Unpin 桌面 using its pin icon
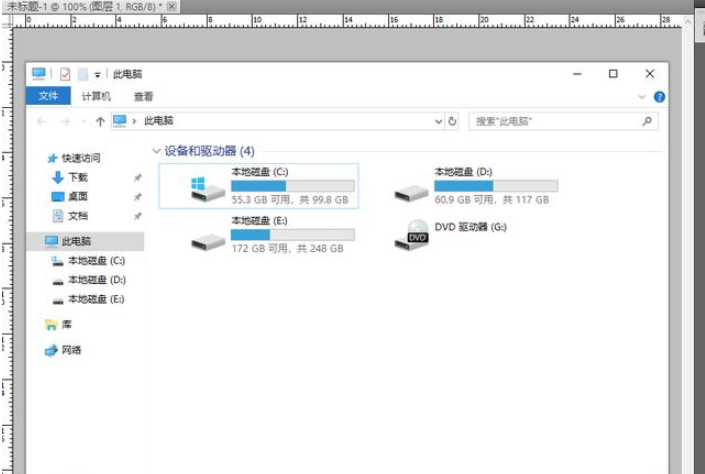This screenshot has width=705, height=474. click(138, 197)
